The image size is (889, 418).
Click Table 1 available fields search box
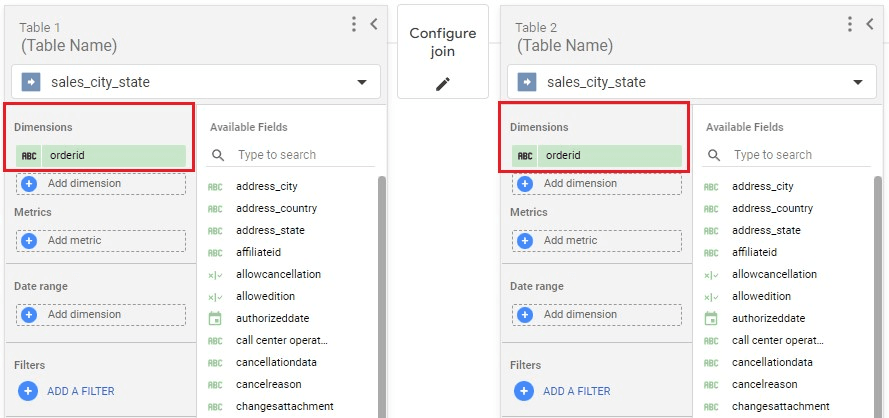click(300, 155)
